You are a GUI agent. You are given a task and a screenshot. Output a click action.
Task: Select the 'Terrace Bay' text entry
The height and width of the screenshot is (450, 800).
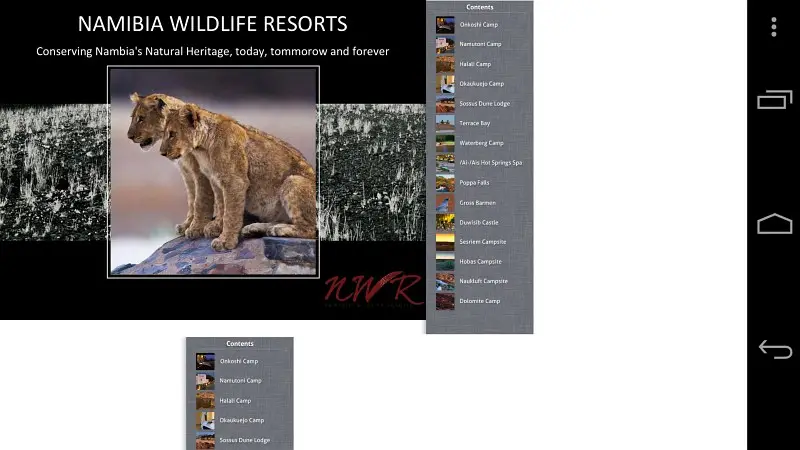(474, 123)
